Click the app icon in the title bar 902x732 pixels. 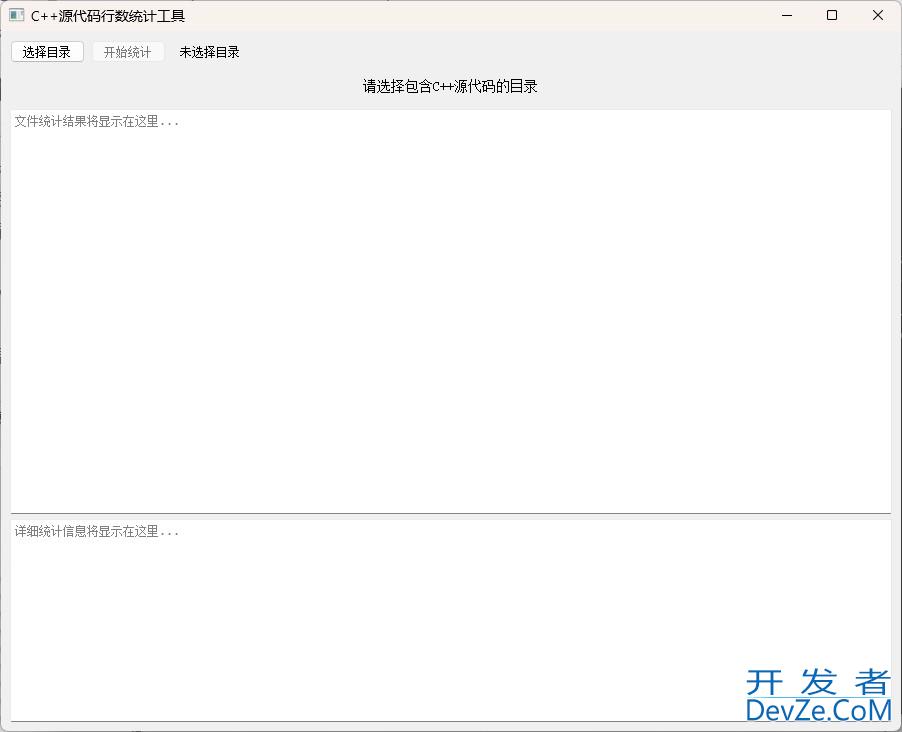click(x=16, y=16)
